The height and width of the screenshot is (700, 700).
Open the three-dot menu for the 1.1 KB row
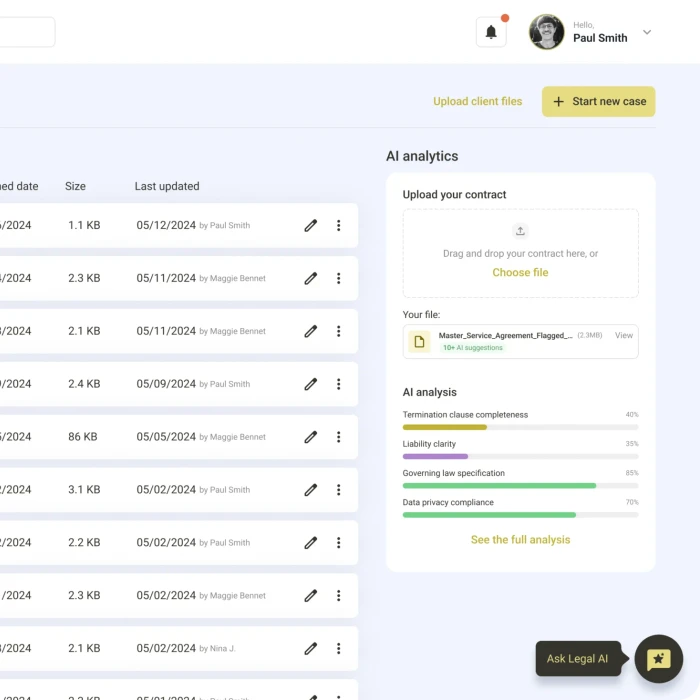click(338, 226)
